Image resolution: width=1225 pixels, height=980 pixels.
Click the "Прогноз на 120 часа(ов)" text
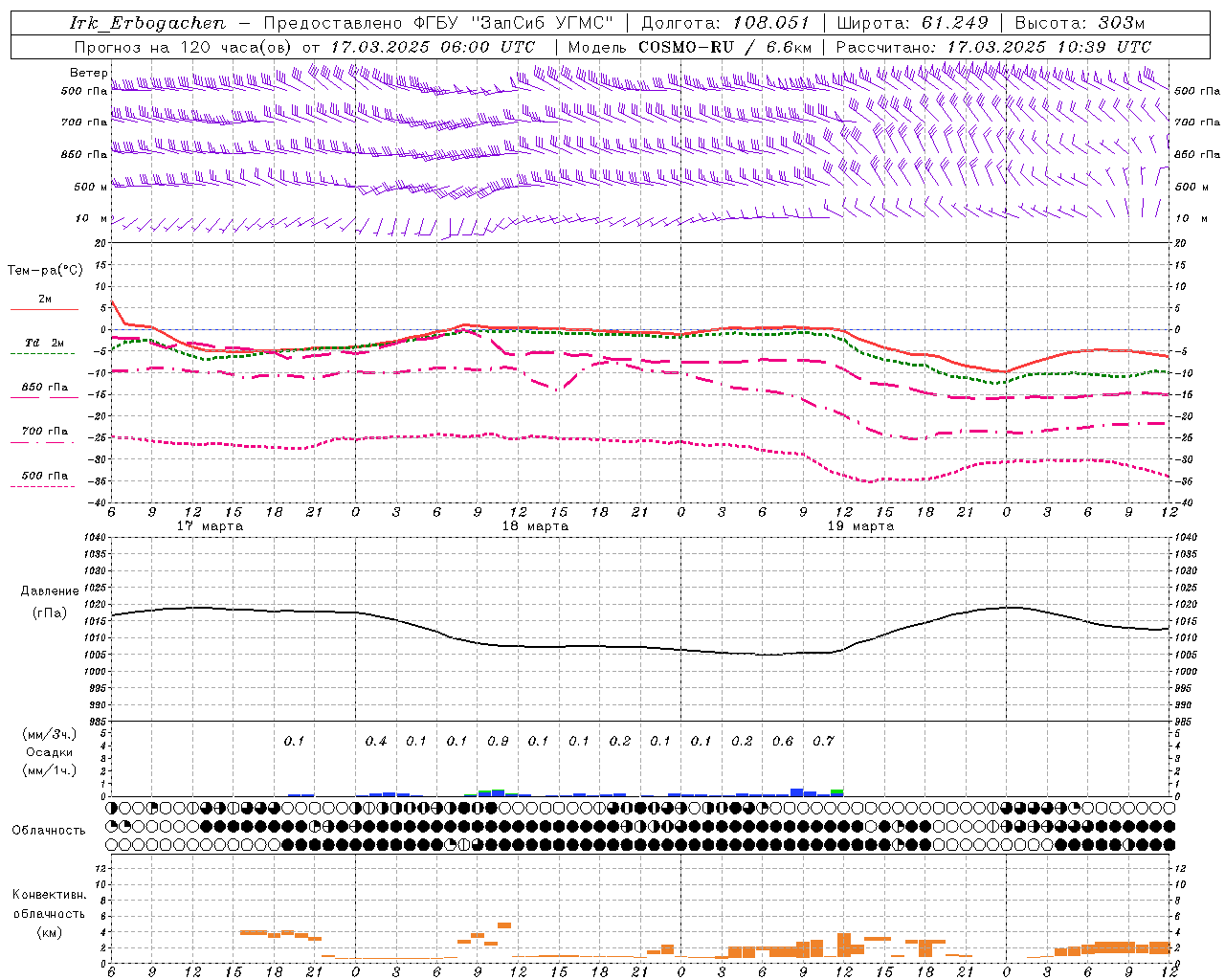click(185, 47)
